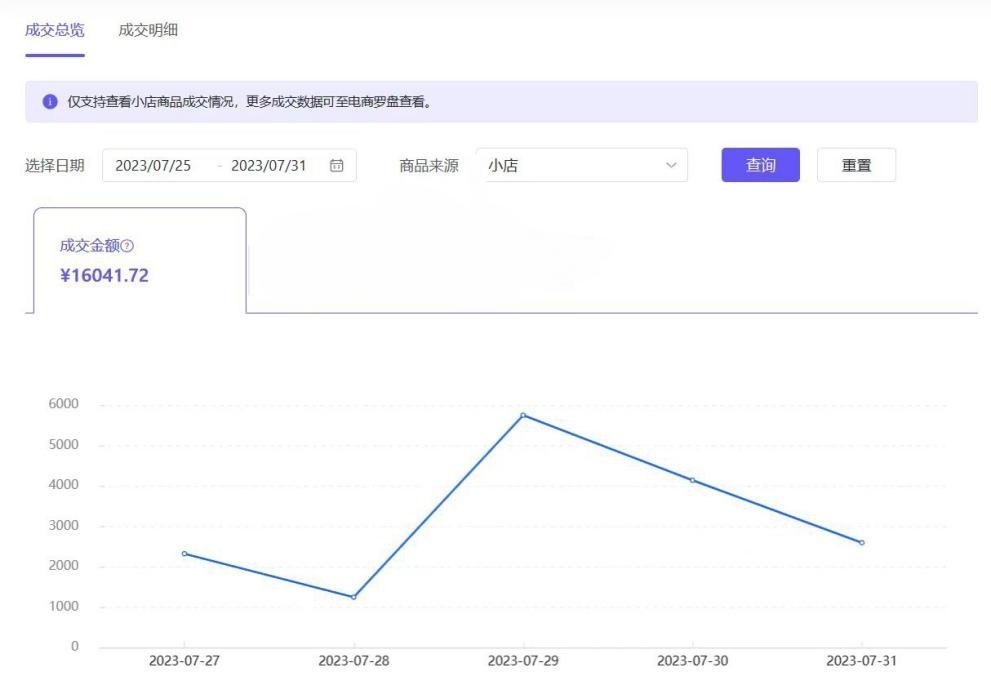Switch to the 成交总览 tab
This screenshot has height=685, width=991.
pyautogui.click(x=55, y=30)
